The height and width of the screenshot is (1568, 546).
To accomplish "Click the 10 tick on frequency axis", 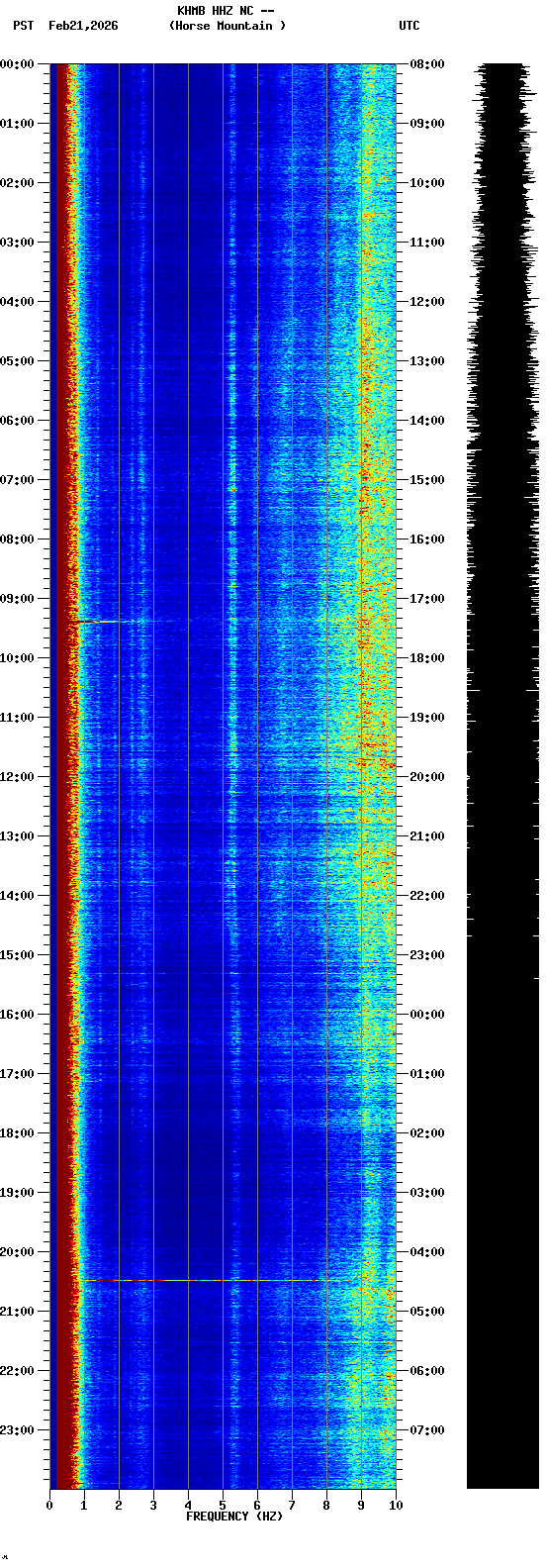I will pyautogui.click(x=396, y=1506).
